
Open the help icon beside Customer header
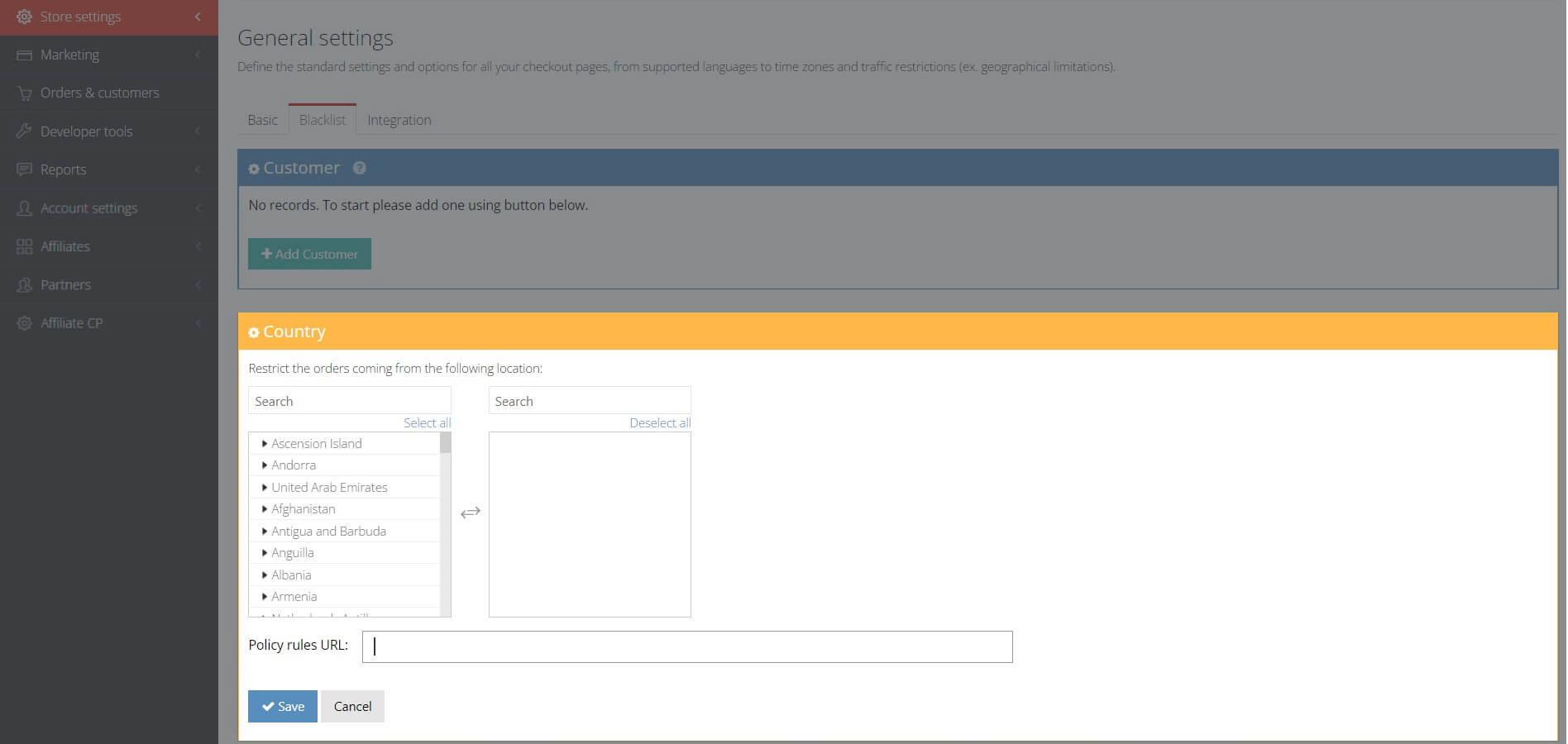(360, 168)
